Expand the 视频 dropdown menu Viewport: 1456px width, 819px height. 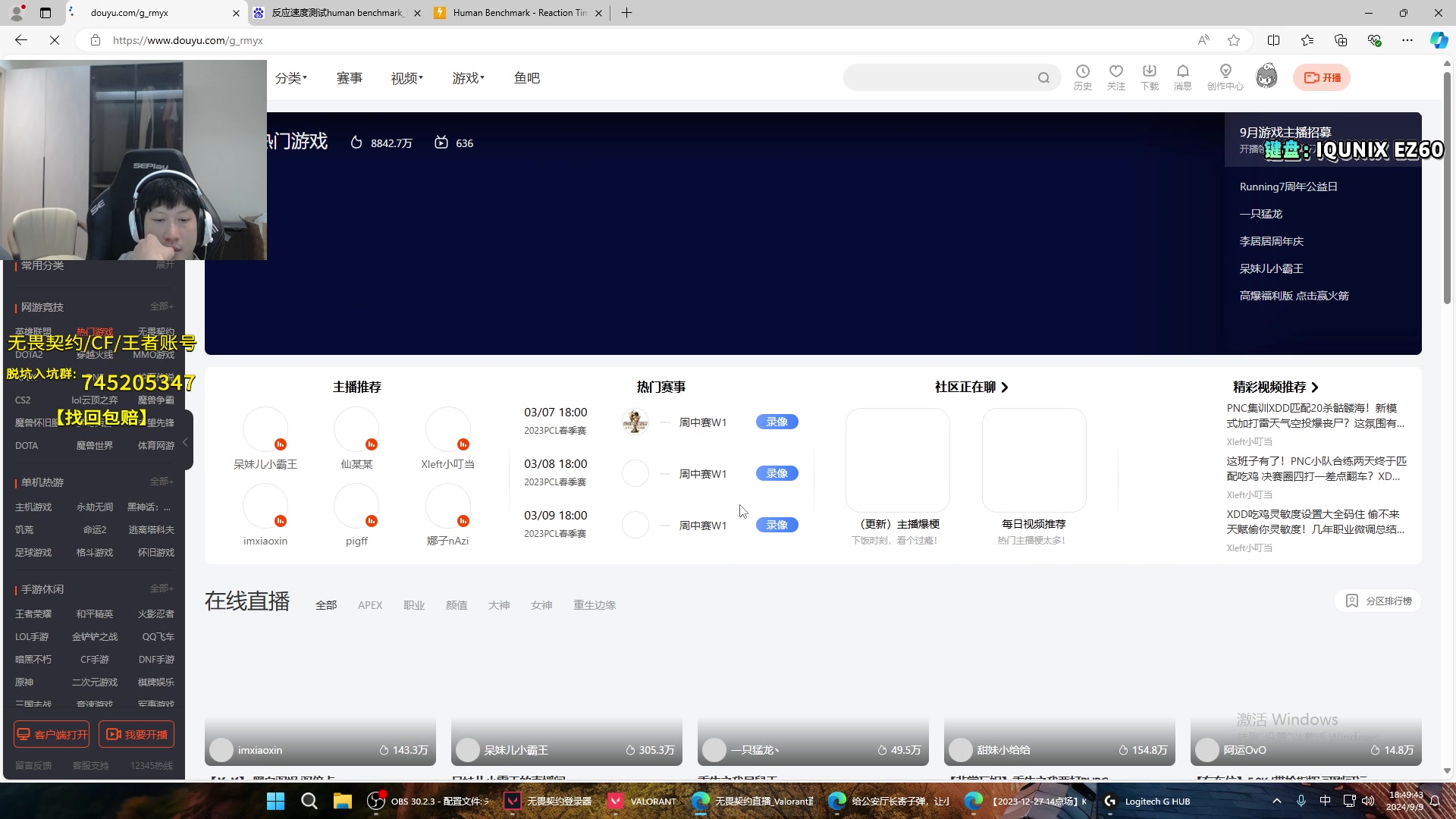406,78
